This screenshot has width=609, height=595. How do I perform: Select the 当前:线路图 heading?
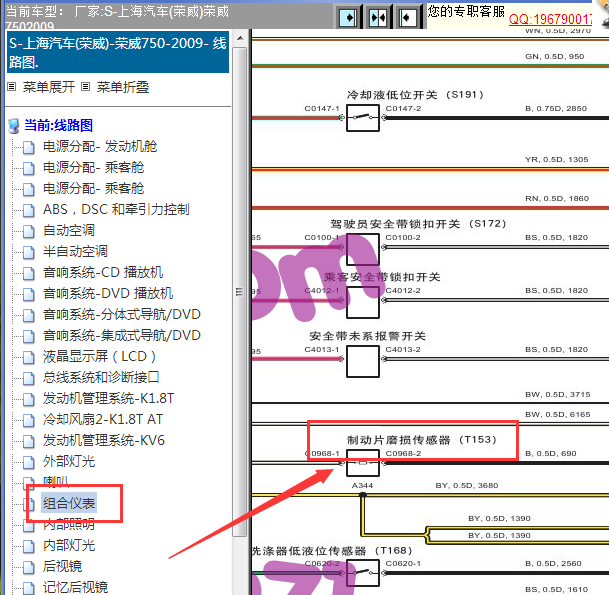(58, 125)
